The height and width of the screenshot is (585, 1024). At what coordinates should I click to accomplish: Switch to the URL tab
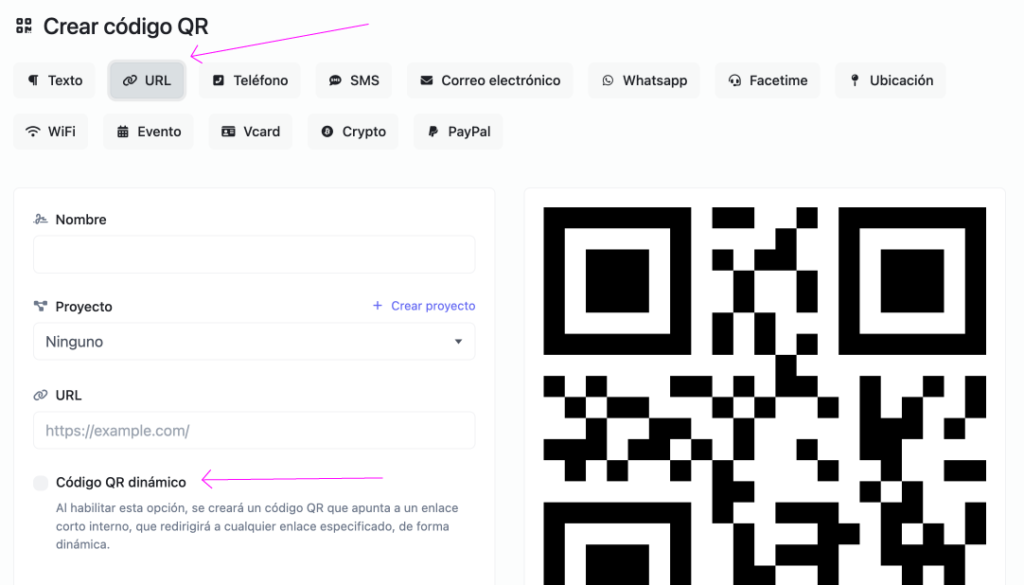coord(147,81)
